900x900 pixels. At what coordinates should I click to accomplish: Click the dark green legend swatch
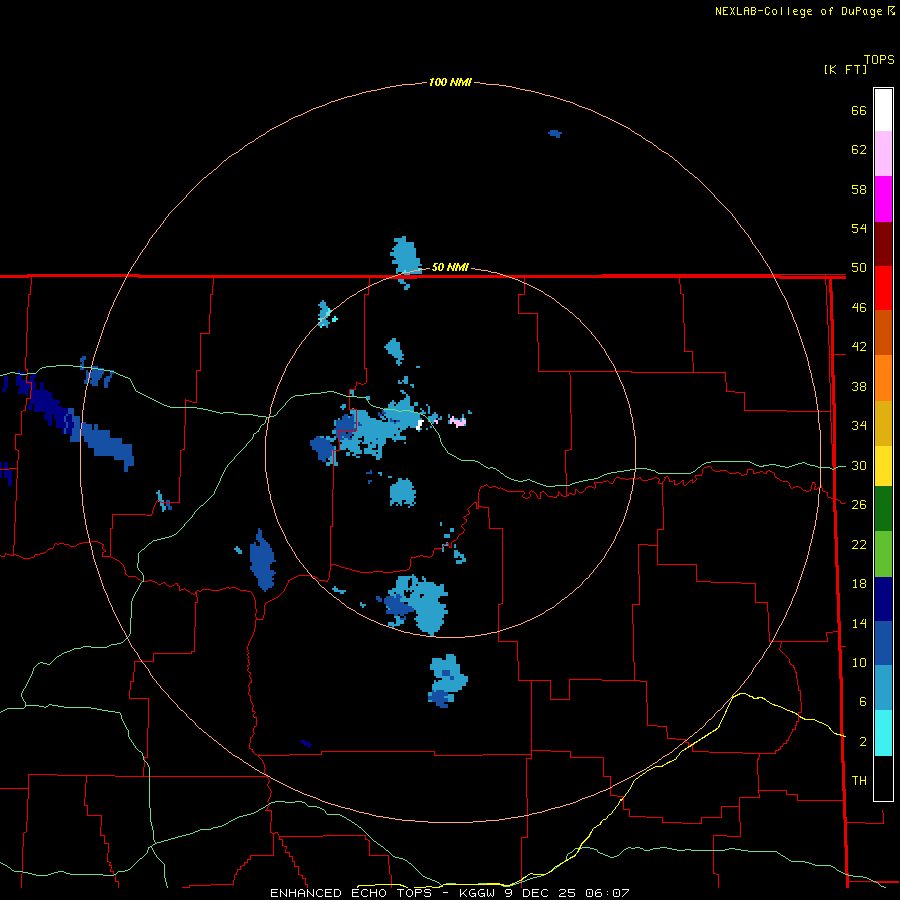883,509
